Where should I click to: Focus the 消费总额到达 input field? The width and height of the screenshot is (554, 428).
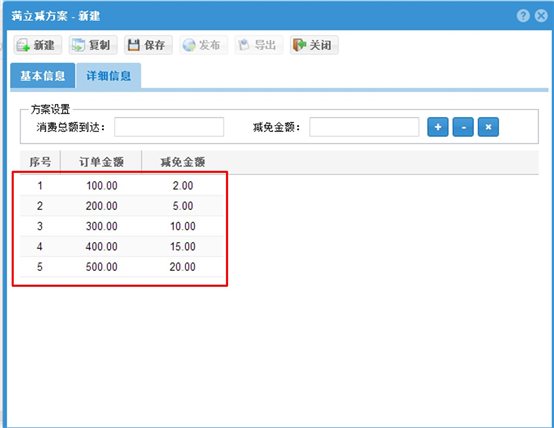click(169, 127)
